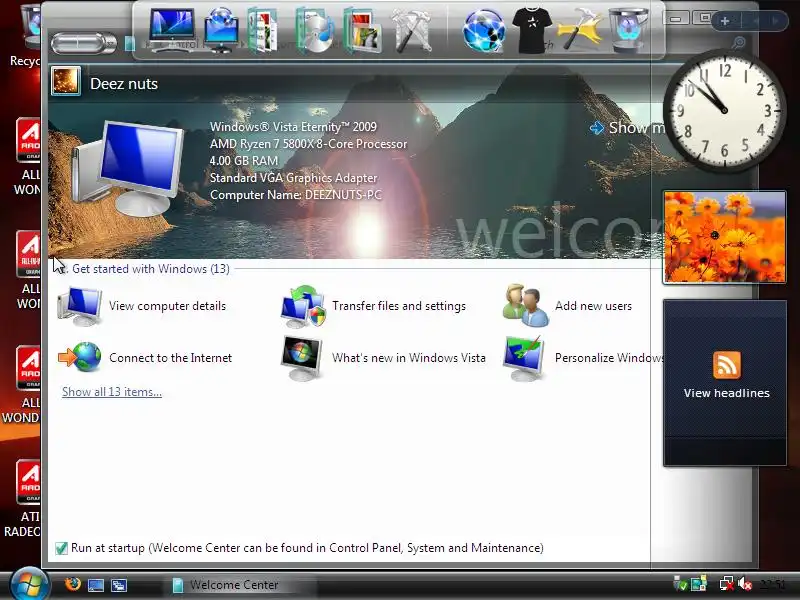Open the music CD folder dock icon
The image size is (800, 600).
(315, 30)
